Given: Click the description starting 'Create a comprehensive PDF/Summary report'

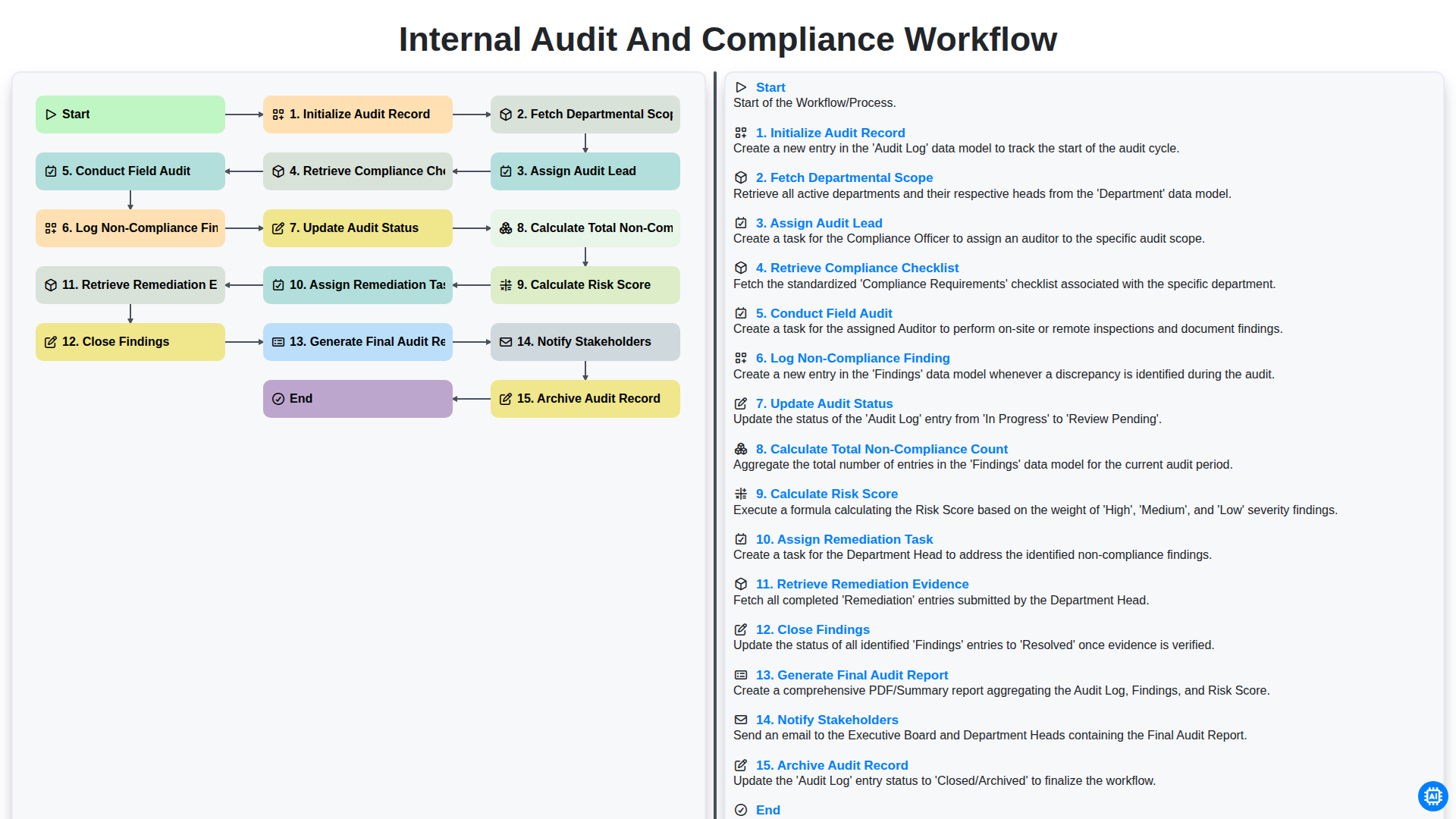Looking at the screenshot, I should coord(1001,690).
